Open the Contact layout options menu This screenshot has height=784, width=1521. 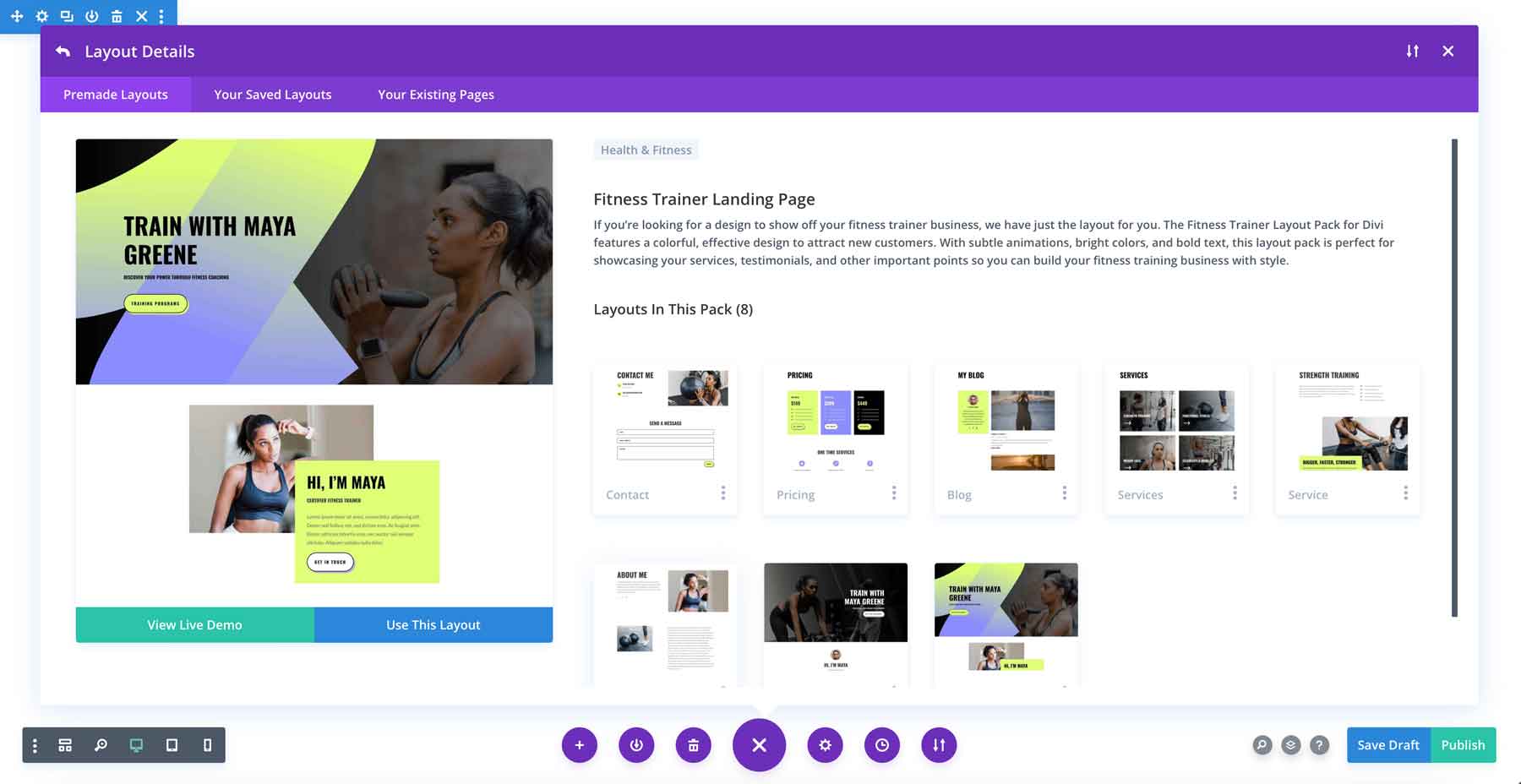pos(723,493)
